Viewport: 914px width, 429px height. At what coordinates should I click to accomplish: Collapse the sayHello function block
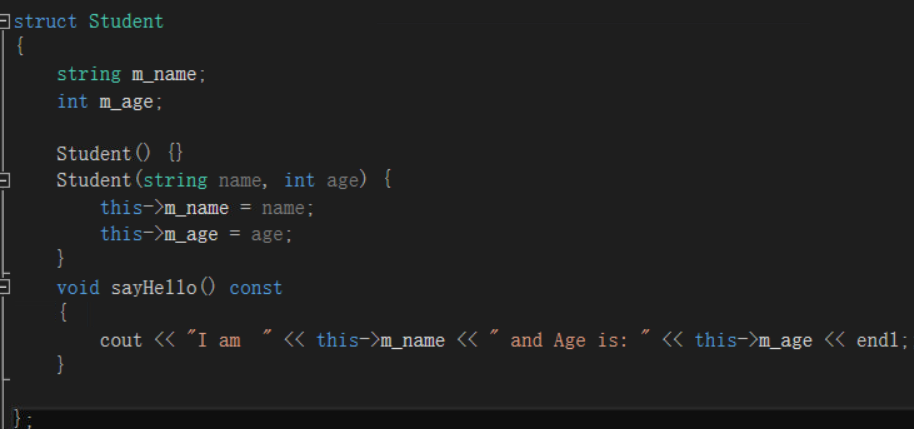point(5,287)
